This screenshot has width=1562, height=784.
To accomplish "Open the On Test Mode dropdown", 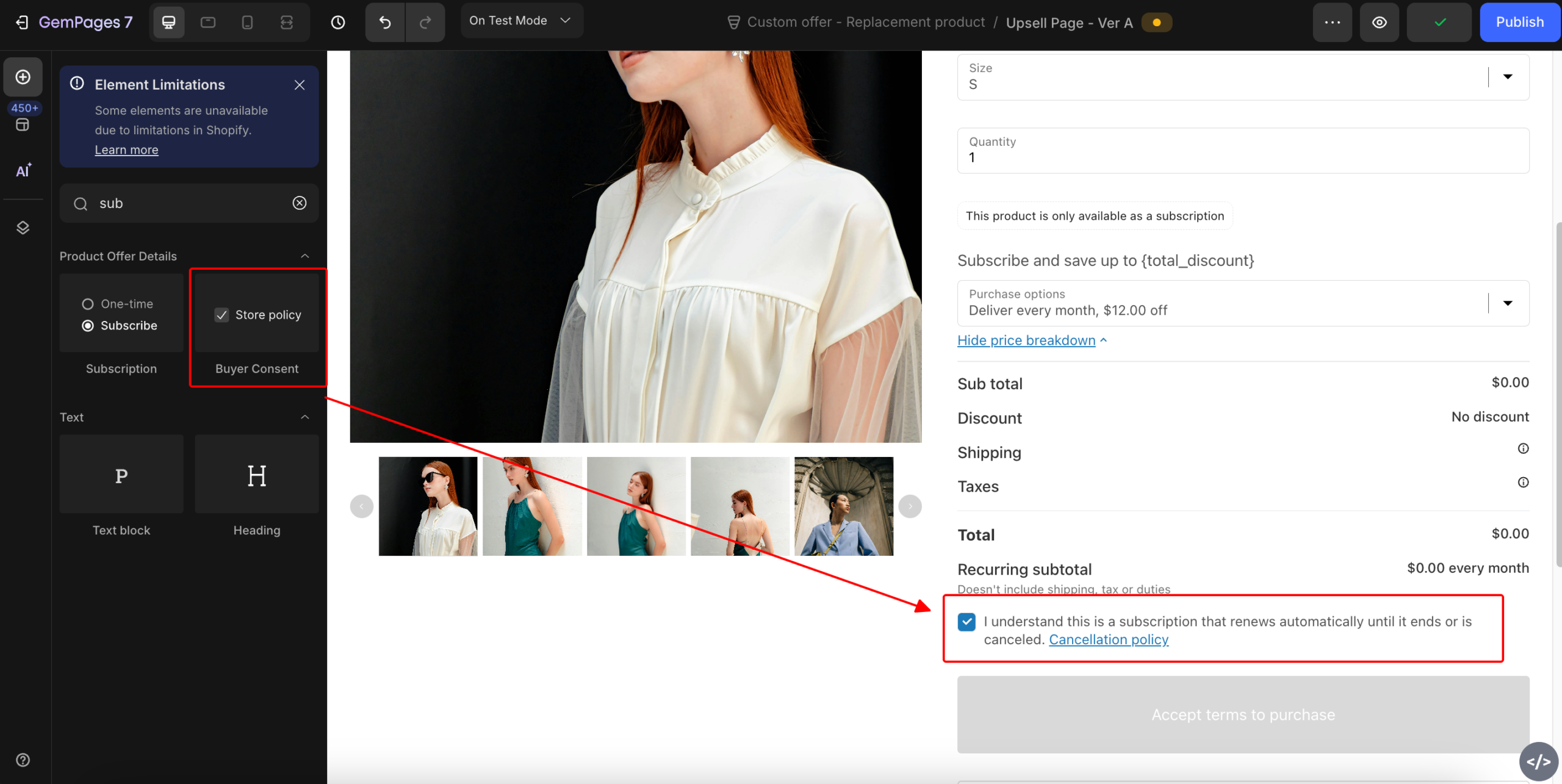I will click(521, 21).
